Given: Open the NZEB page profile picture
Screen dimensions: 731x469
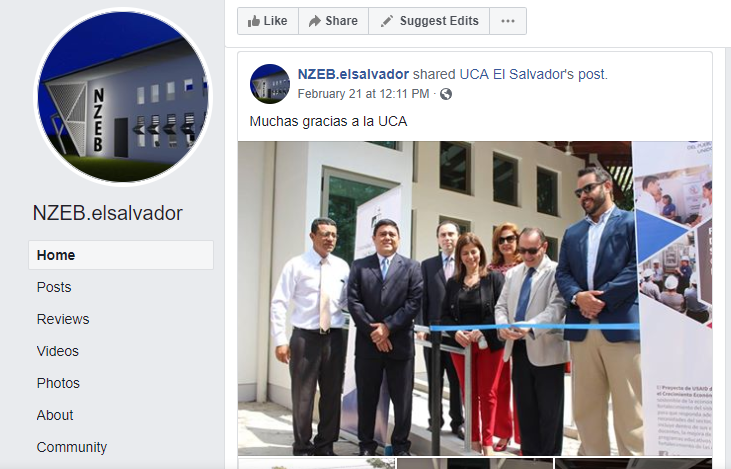Looking at the screenshot, I should 123,97.
